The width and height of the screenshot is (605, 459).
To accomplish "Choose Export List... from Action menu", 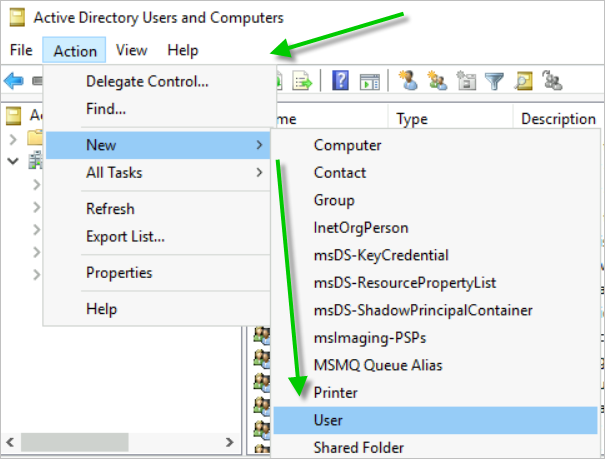I will [158, 236].
